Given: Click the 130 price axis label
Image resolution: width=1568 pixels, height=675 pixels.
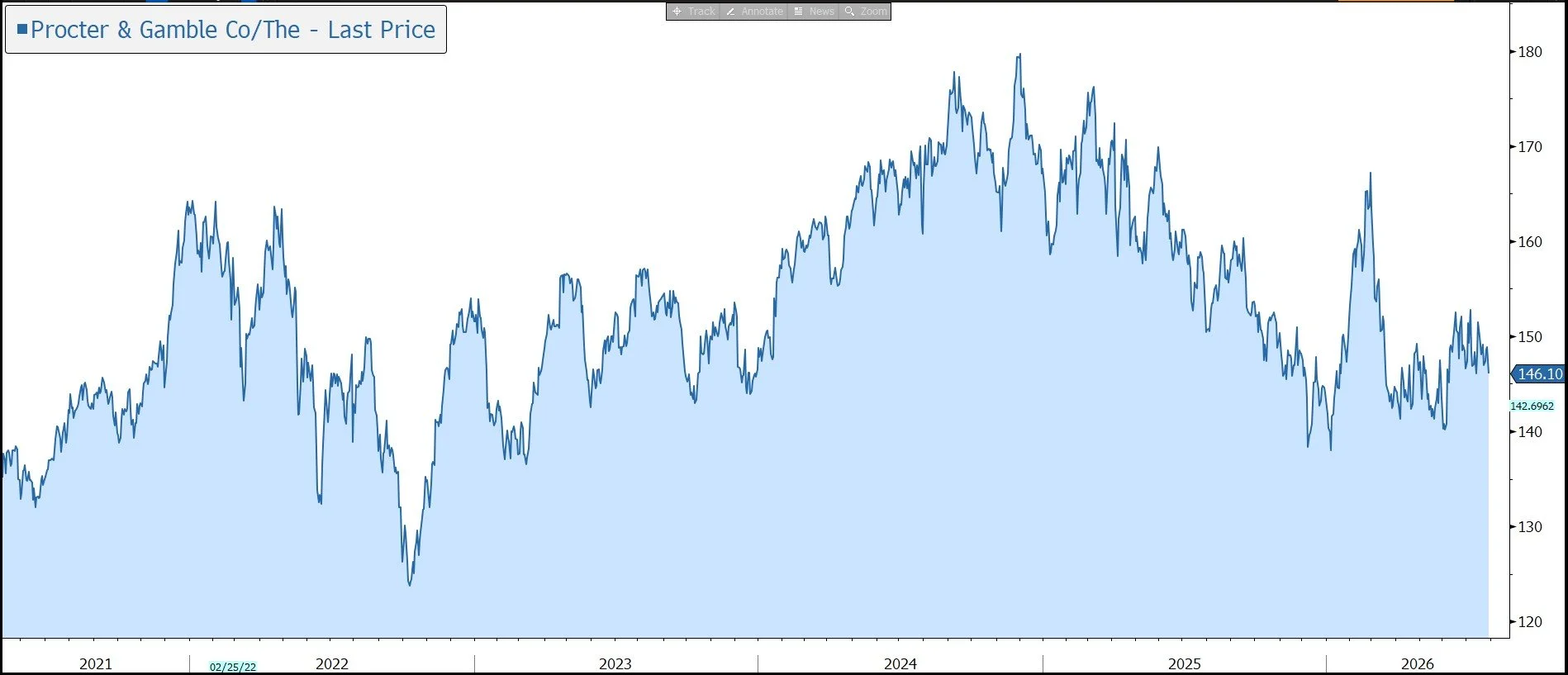Looking at the screenshot, I should [1530, 526].
